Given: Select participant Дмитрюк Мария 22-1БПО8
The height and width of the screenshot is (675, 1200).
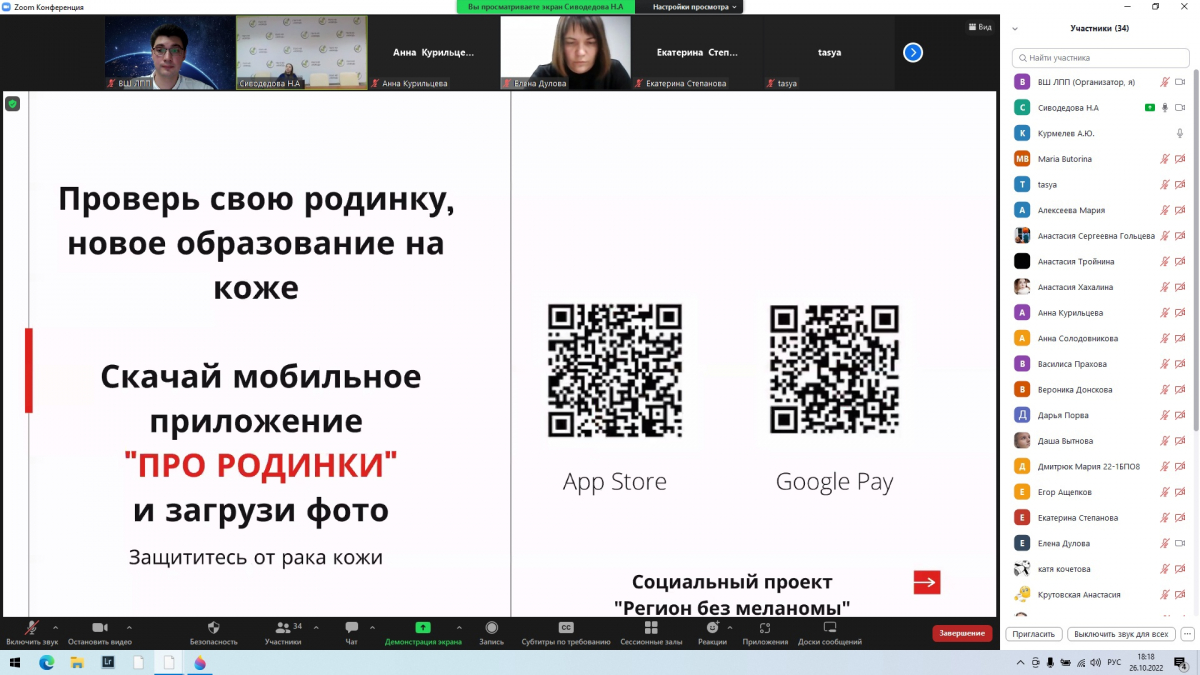Looking at the screenshot, I should [x=1100, y=466].
